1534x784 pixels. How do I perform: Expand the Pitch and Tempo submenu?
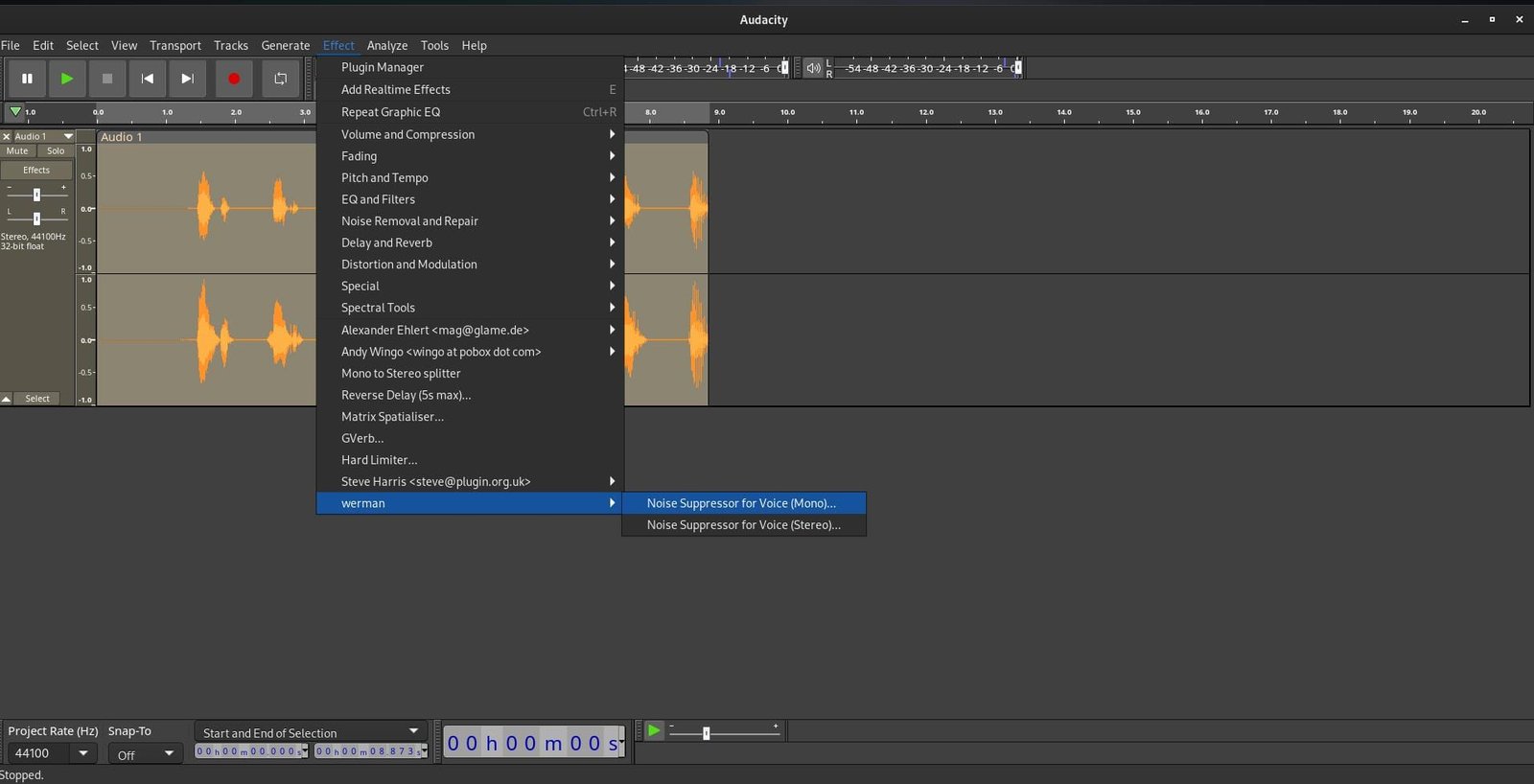coord(470,177)
